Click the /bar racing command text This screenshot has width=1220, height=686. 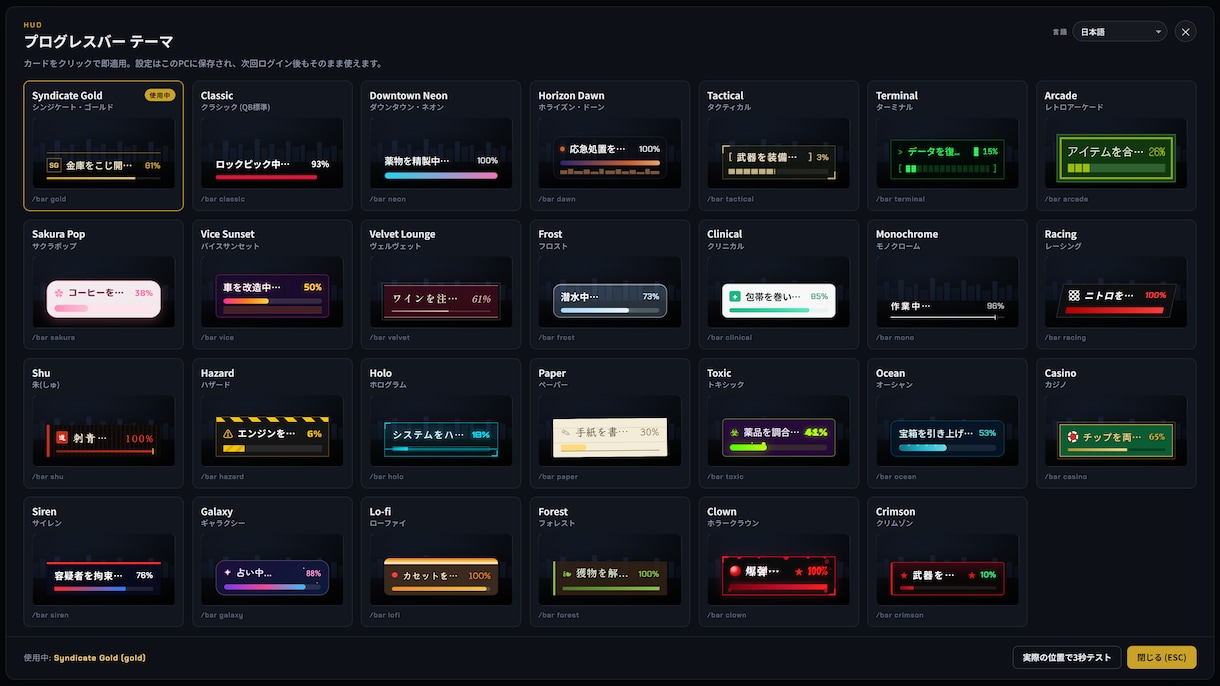point(1067,337)
